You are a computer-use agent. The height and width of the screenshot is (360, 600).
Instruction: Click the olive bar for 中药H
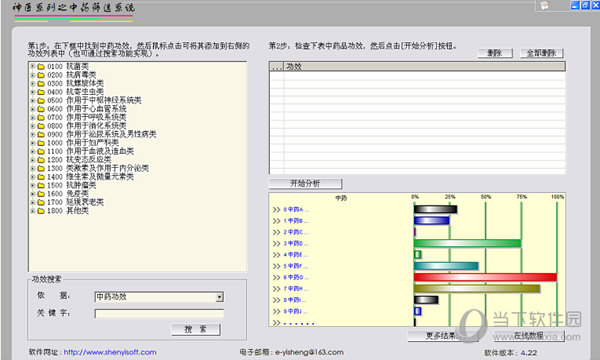pos(477,288)
